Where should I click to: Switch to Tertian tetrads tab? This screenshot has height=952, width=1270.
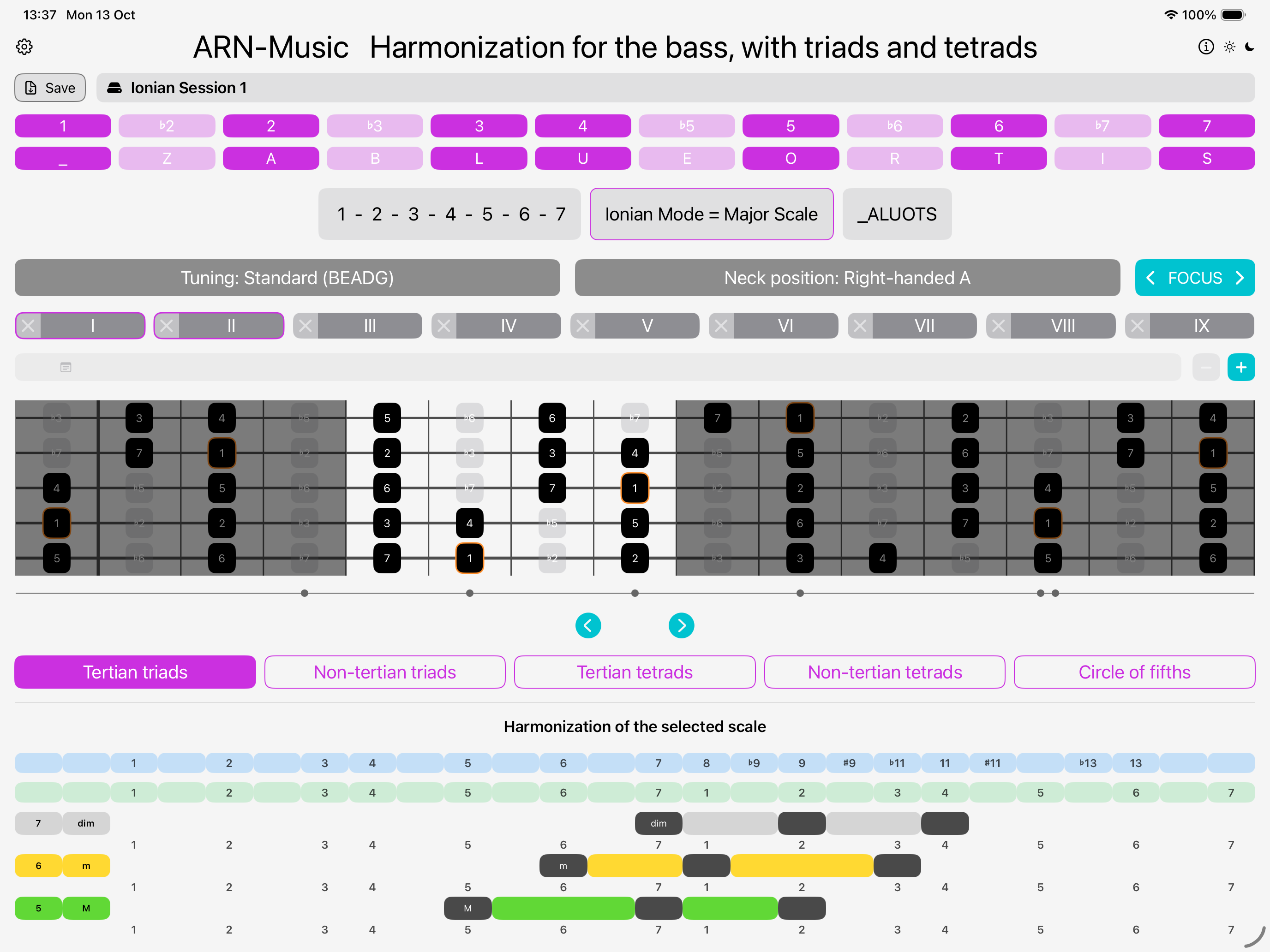click(635, 672)
